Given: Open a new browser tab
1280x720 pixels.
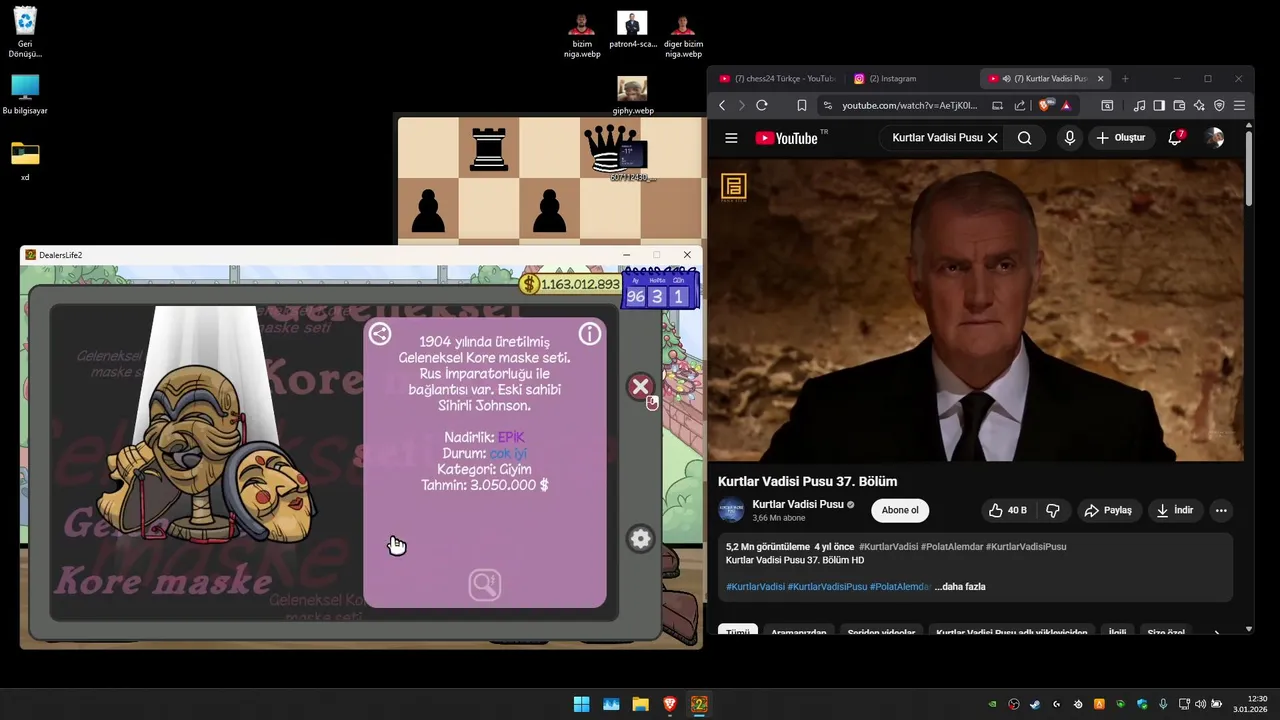Looking at the screenshot, I should 1125,78.
